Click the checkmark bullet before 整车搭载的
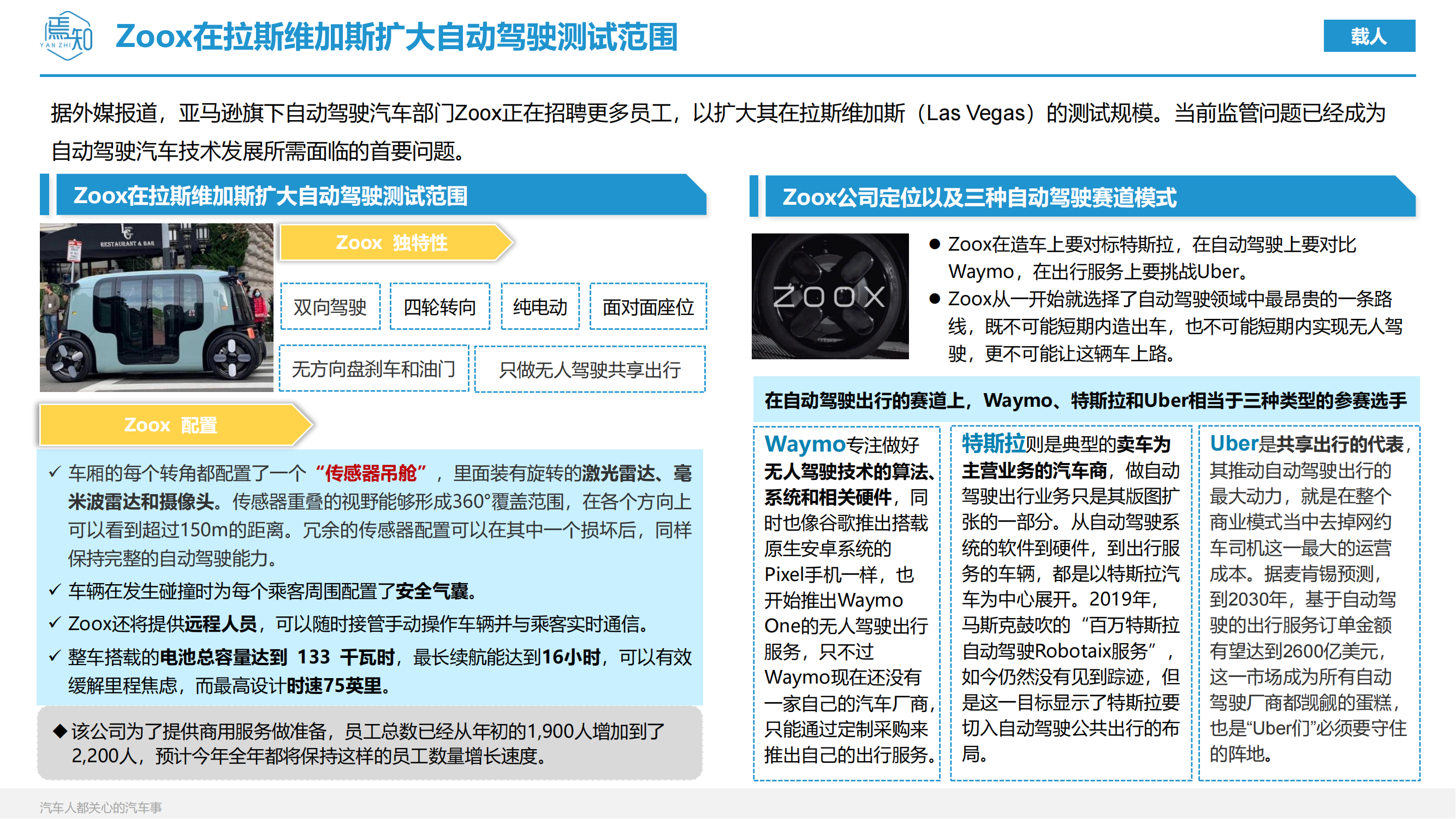This screenshot has height=819, width=1456. [x=55, y=656]
